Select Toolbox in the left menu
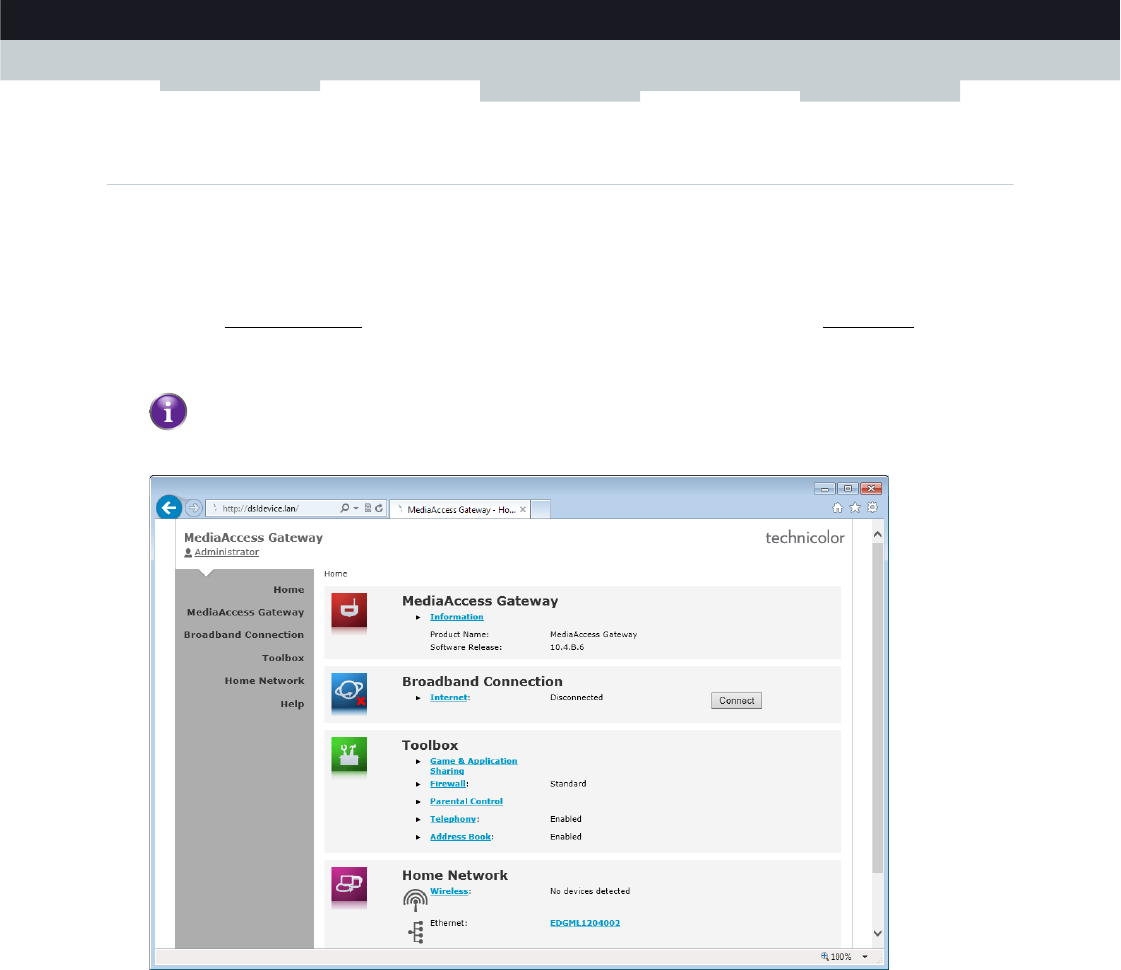This screenshot has height=970, width=1121. [x=283, y=658]
